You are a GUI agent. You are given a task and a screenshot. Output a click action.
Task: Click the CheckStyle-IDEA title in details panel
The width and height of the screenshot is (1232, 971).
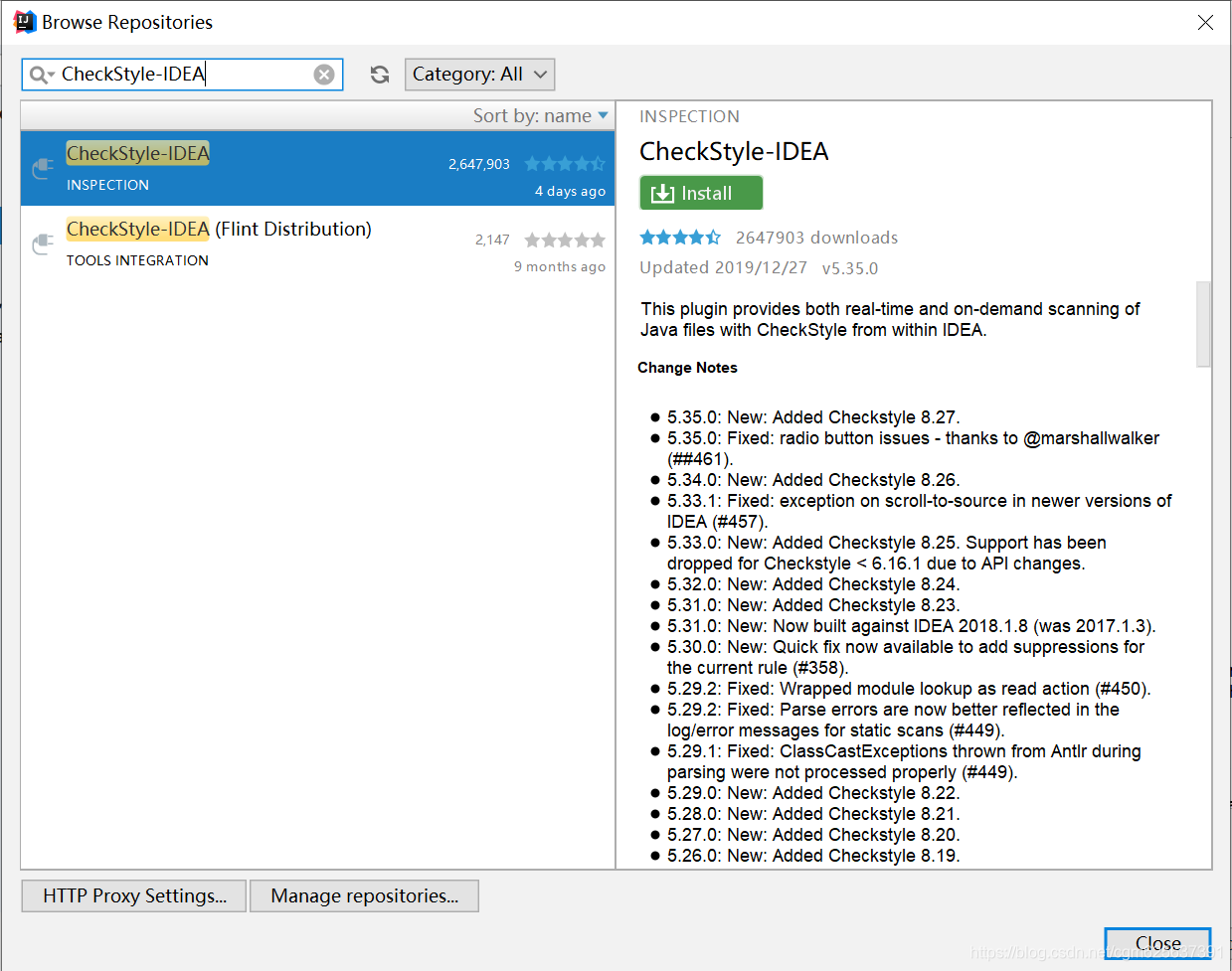734,151
